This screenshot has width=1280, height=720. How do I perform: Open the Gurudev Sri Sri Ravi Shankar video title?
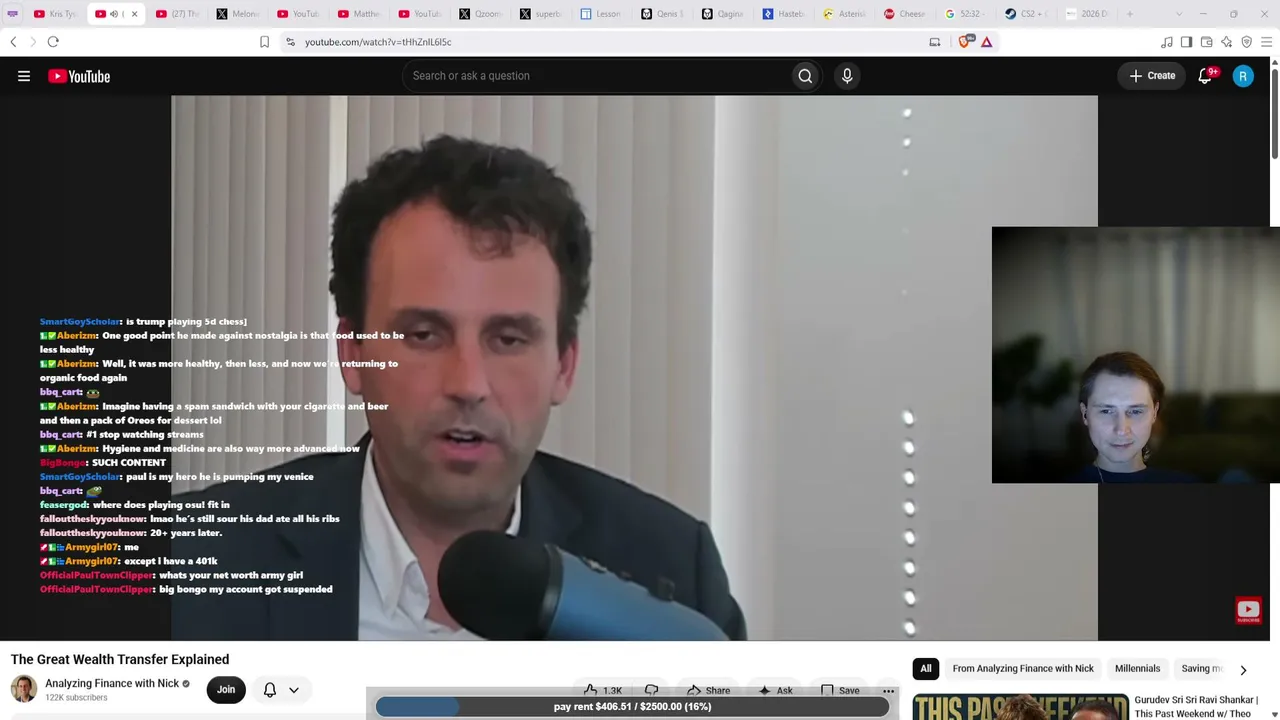(x=1196, y=707)
